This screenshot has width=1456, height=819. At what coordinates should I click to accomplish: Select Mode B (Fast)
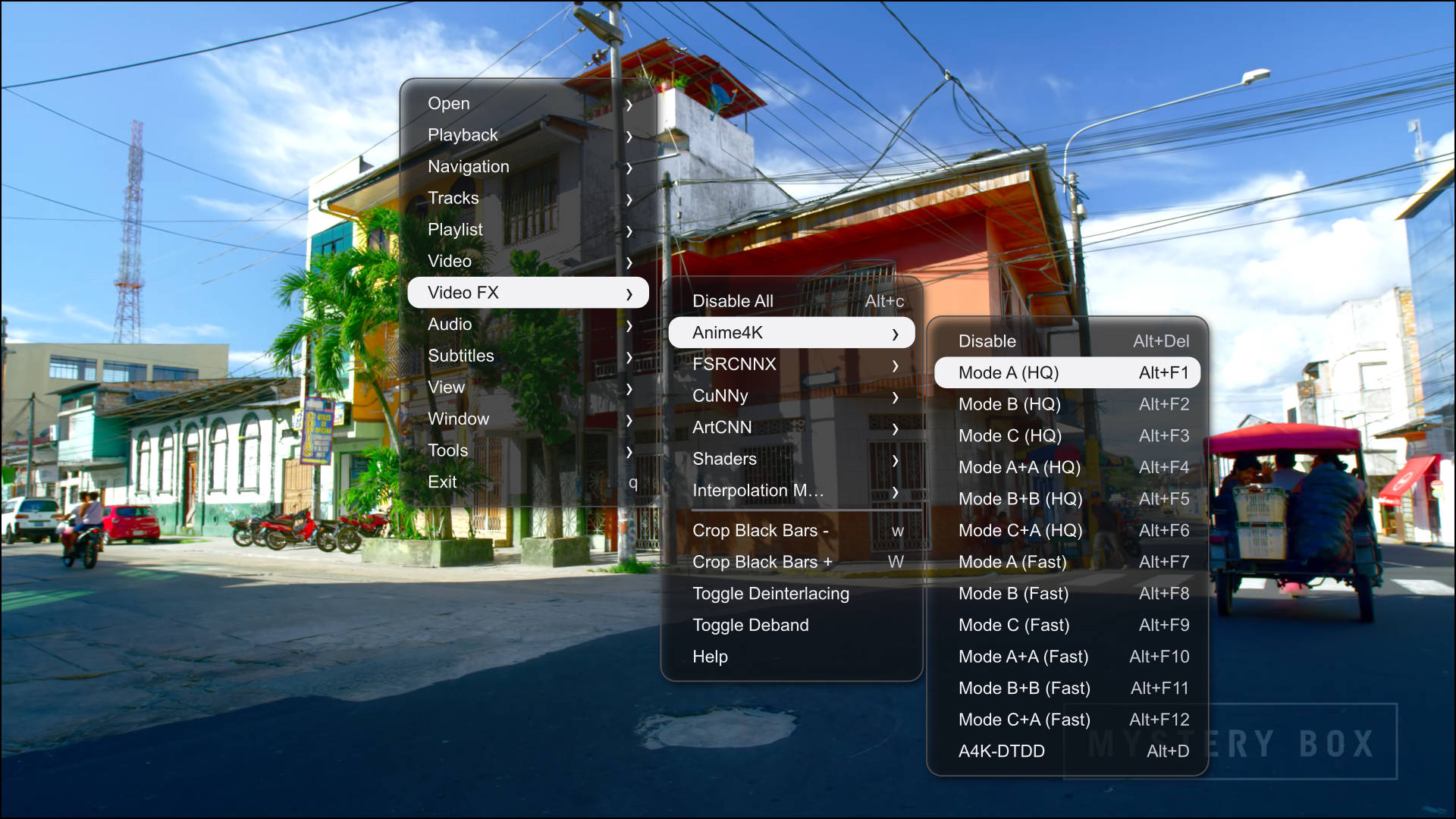[1068, 594]
